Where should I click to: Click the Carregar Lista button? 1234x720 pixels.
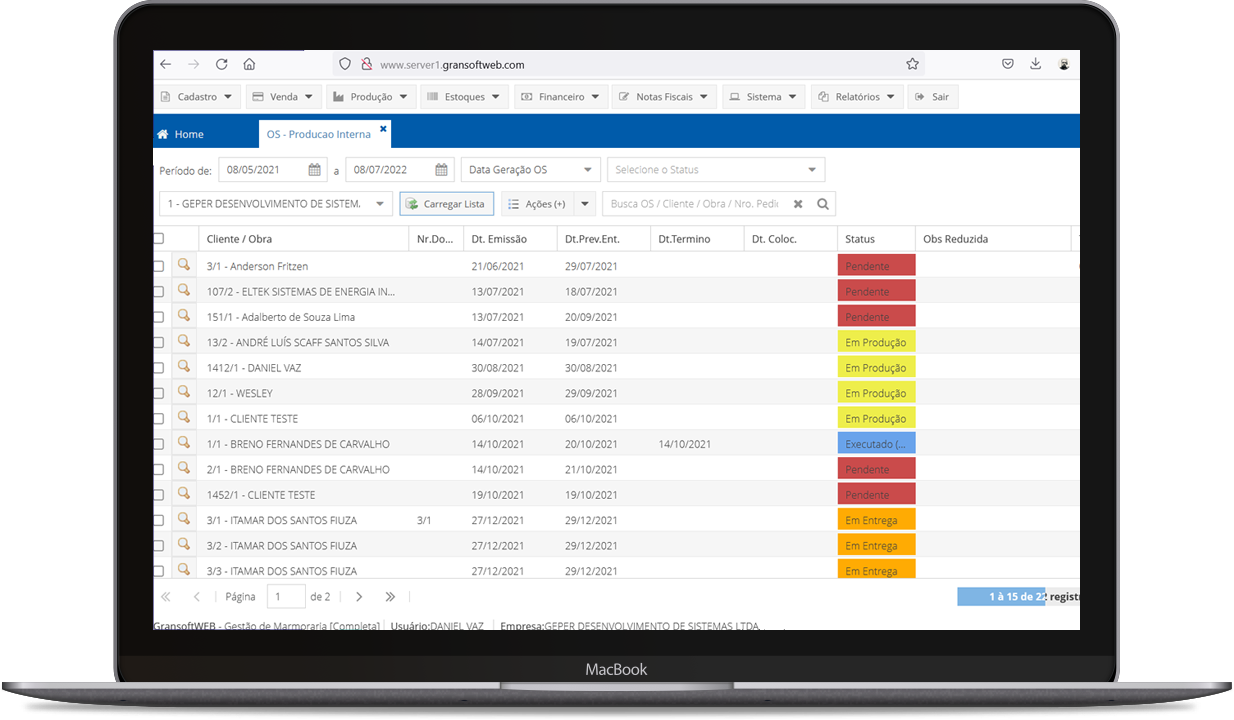coord(446,203)
